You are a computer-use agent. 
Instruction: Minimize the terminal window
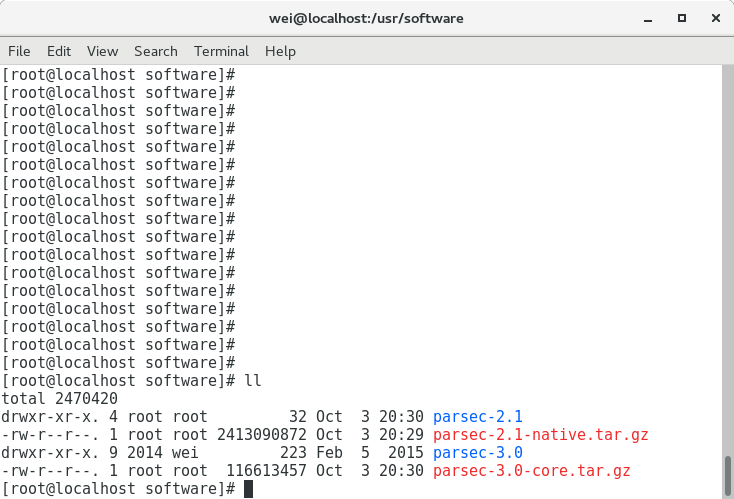point(648,19)
